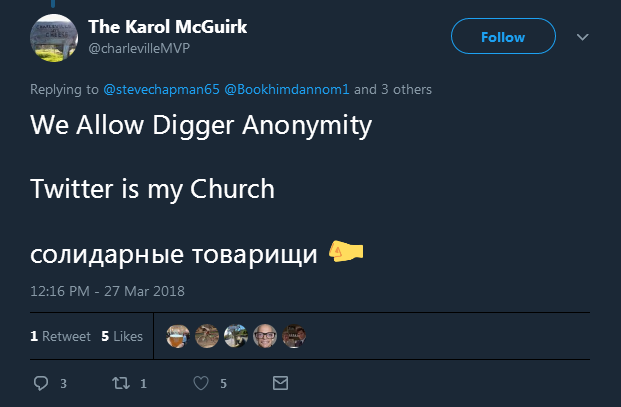
Task: Click the reply speech bubble icon
Action: pos(41,383)
